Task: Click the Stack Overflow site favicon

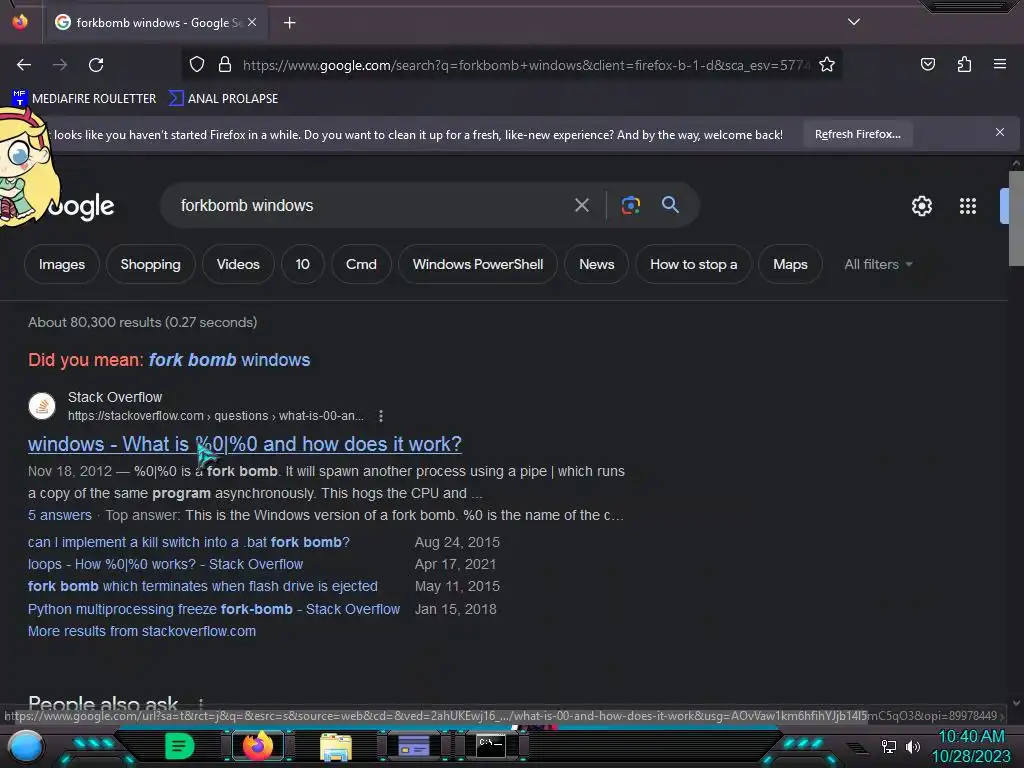Action: [42, 406]
